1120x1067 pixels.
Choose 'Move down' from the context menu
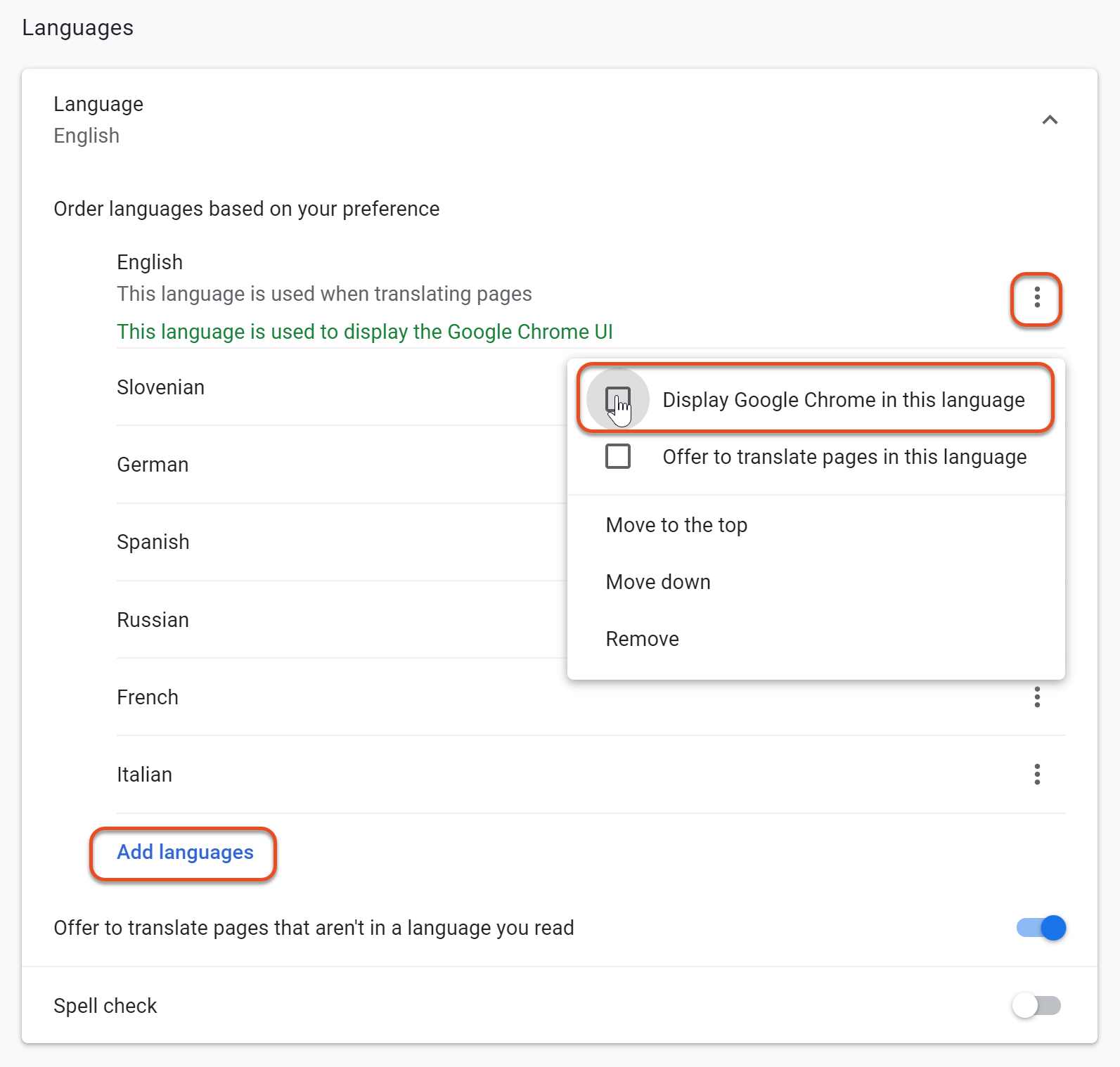(658, 582)
